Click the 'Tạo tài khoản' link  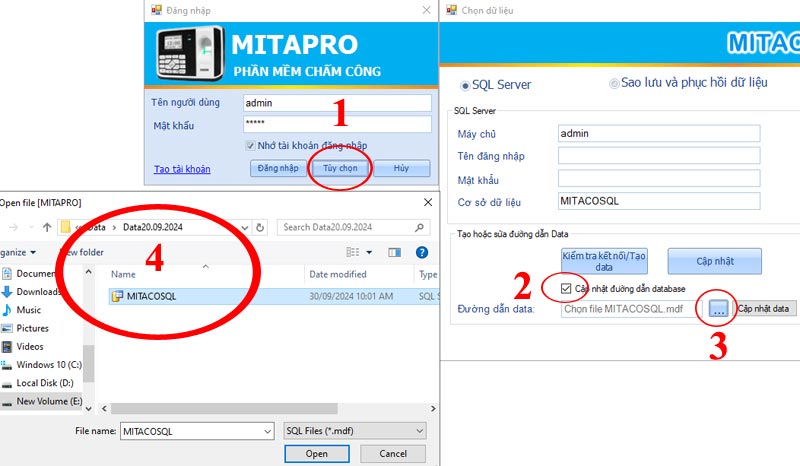coord(181,169)
